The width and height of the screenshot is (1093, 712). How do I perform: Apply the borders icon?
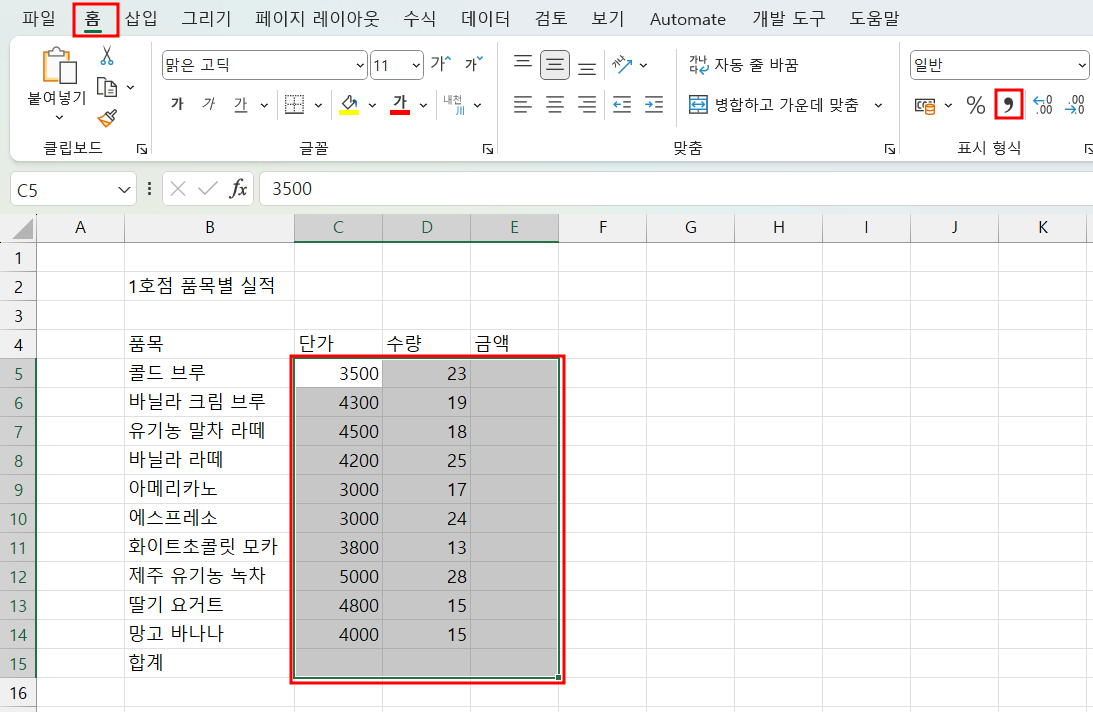[294, 105]
